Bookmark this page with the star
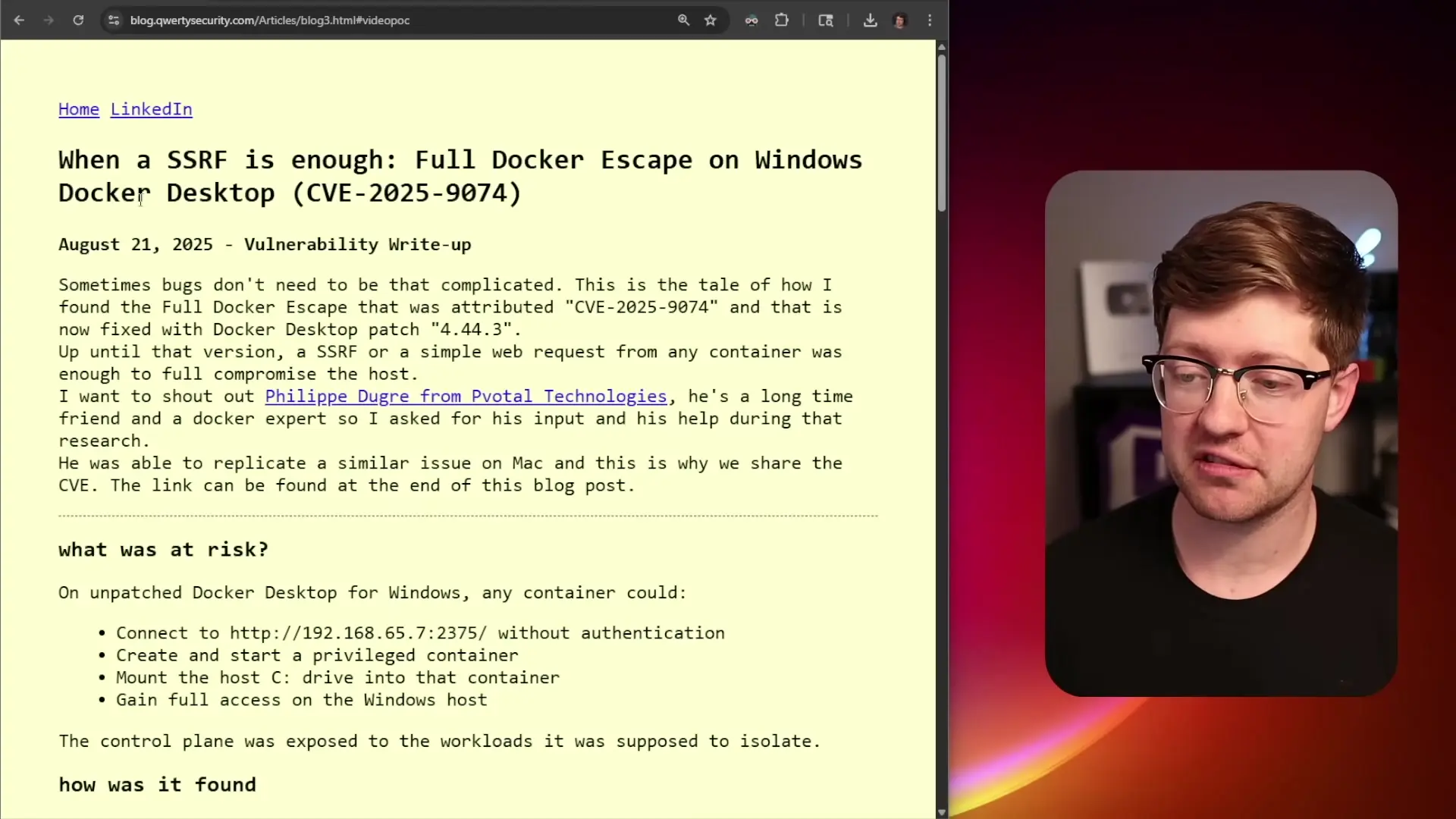 pyautogui.click(x=711, y=20)
